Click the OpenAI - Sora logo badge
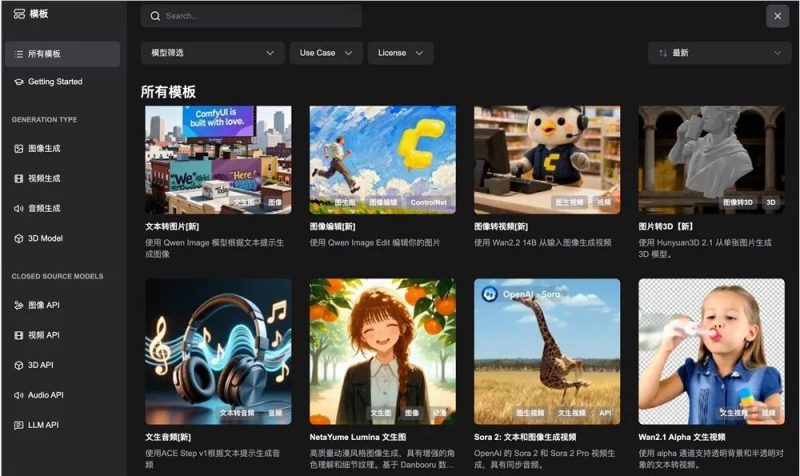 (521, 294)
